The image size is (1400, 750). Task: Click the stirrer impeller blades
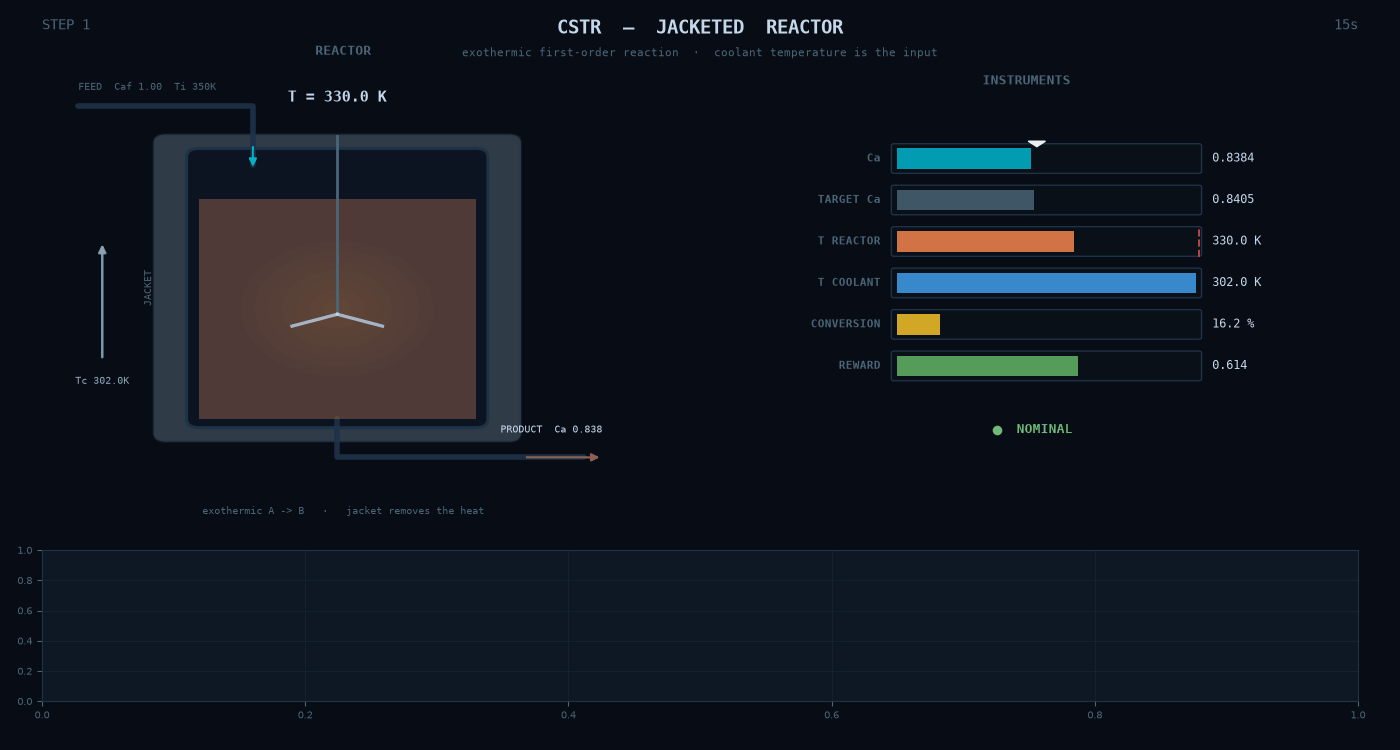337,320
